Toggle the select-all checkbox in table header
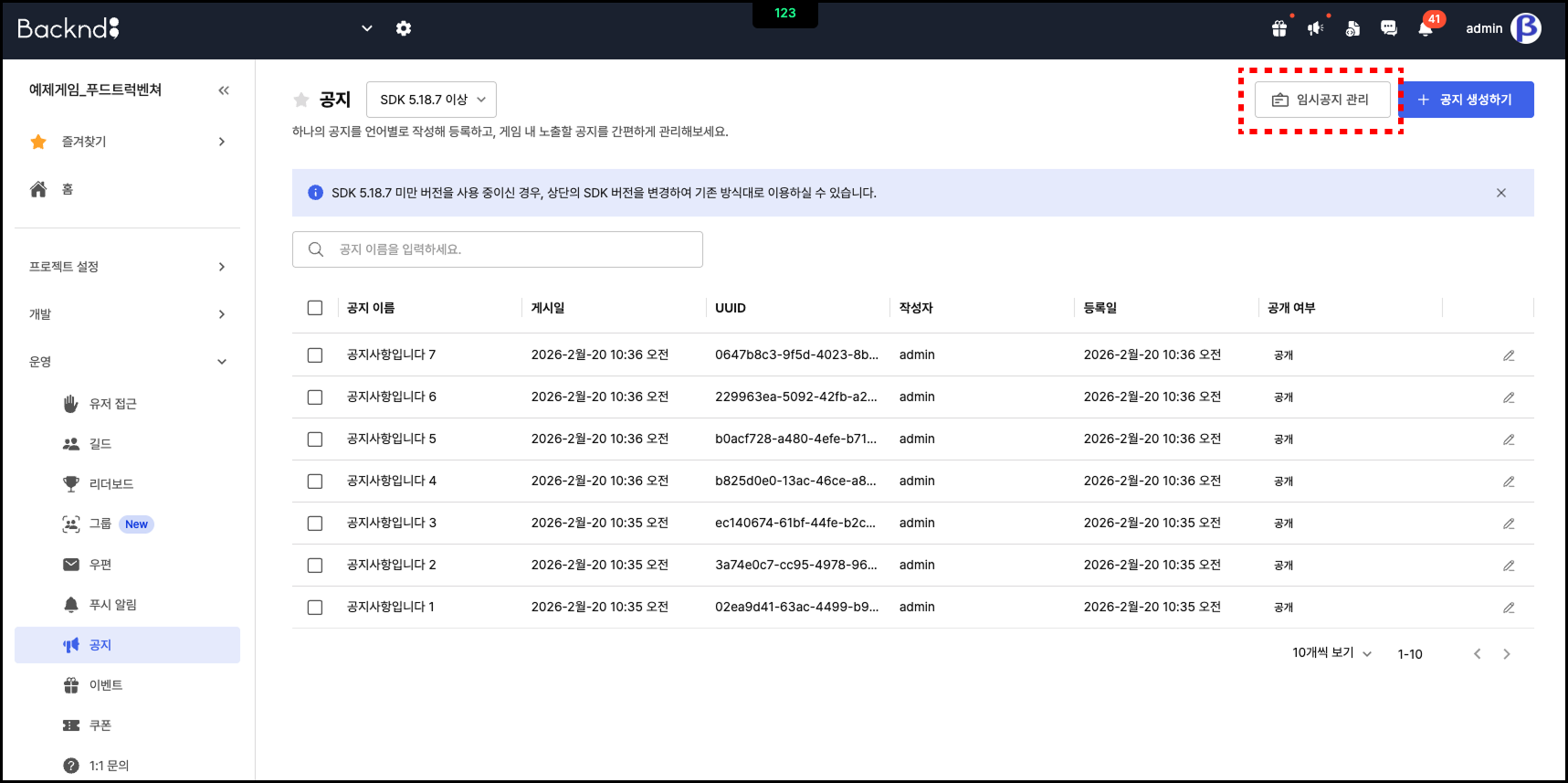The width and height of the screenshot is (1568, 783). click(315, 308)
